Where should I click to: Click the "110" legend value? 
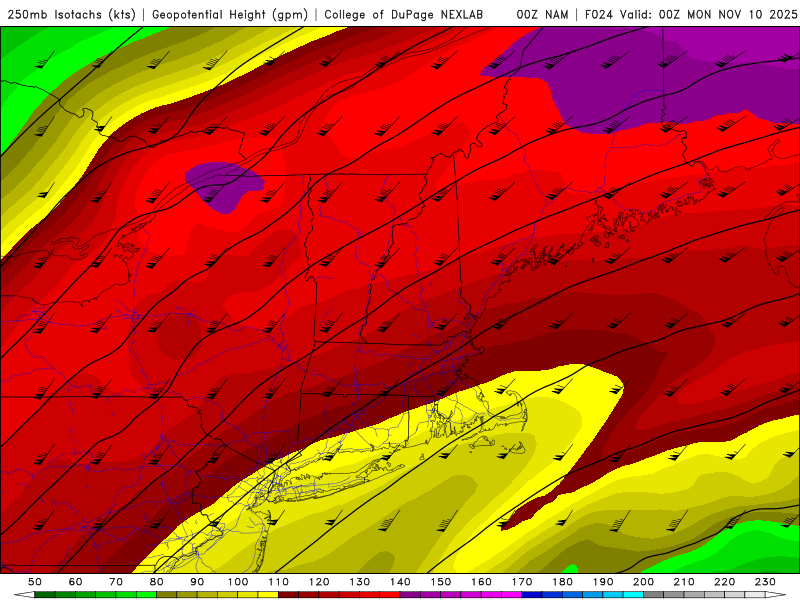click(279, 582)
